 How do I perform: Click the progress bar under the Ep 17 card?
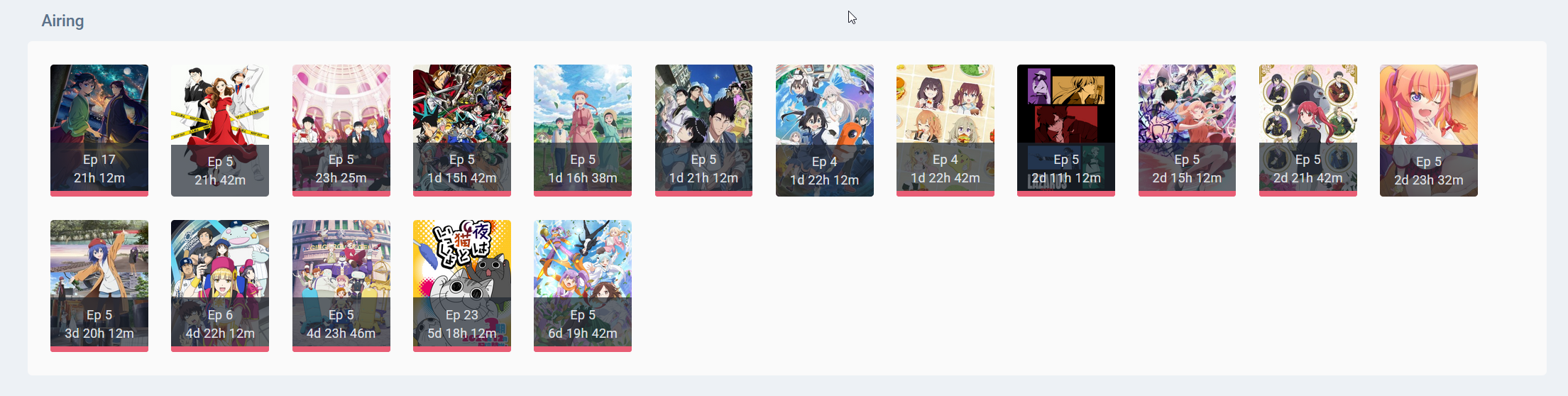click(x=99, y=193)
